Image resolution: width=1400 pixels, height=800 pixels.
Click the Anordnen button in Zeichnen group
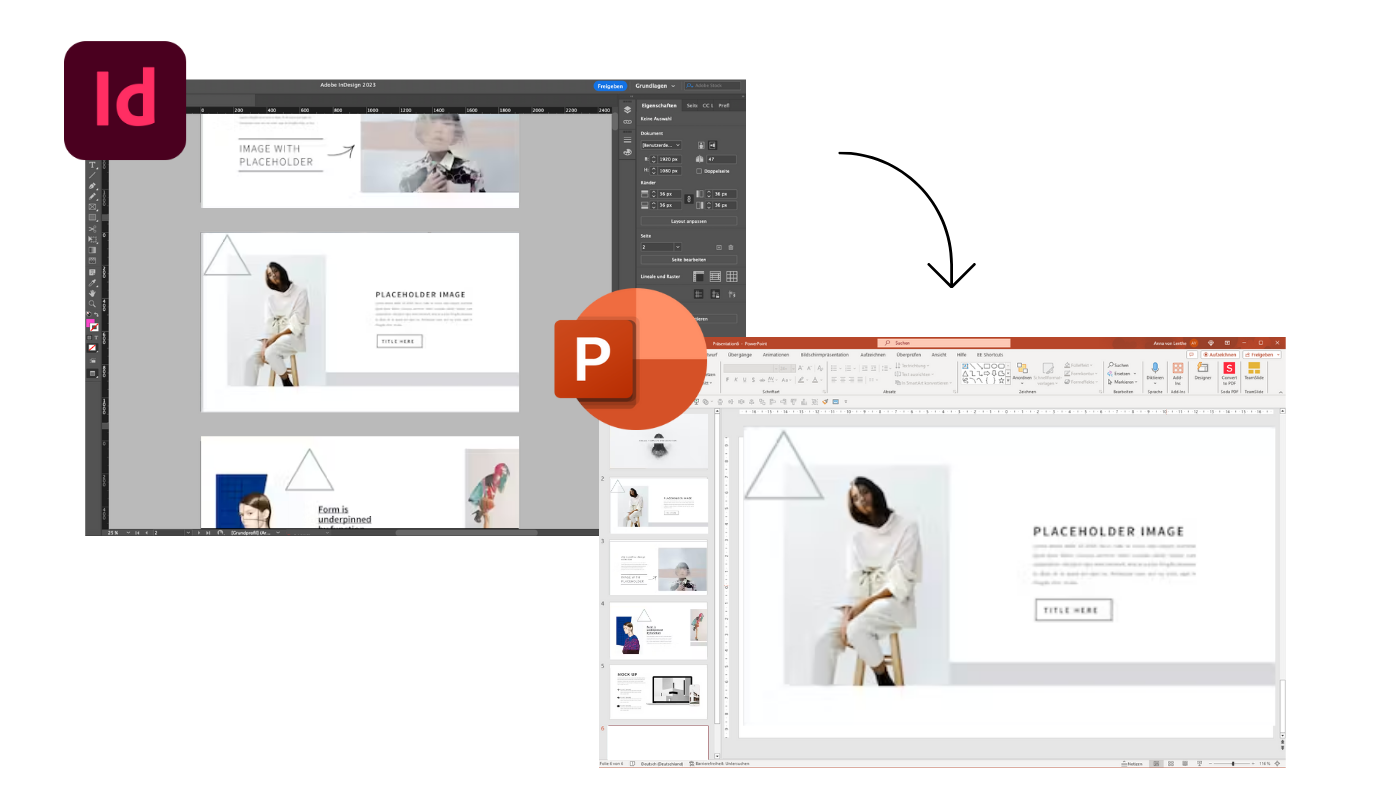pos(1022,373)
